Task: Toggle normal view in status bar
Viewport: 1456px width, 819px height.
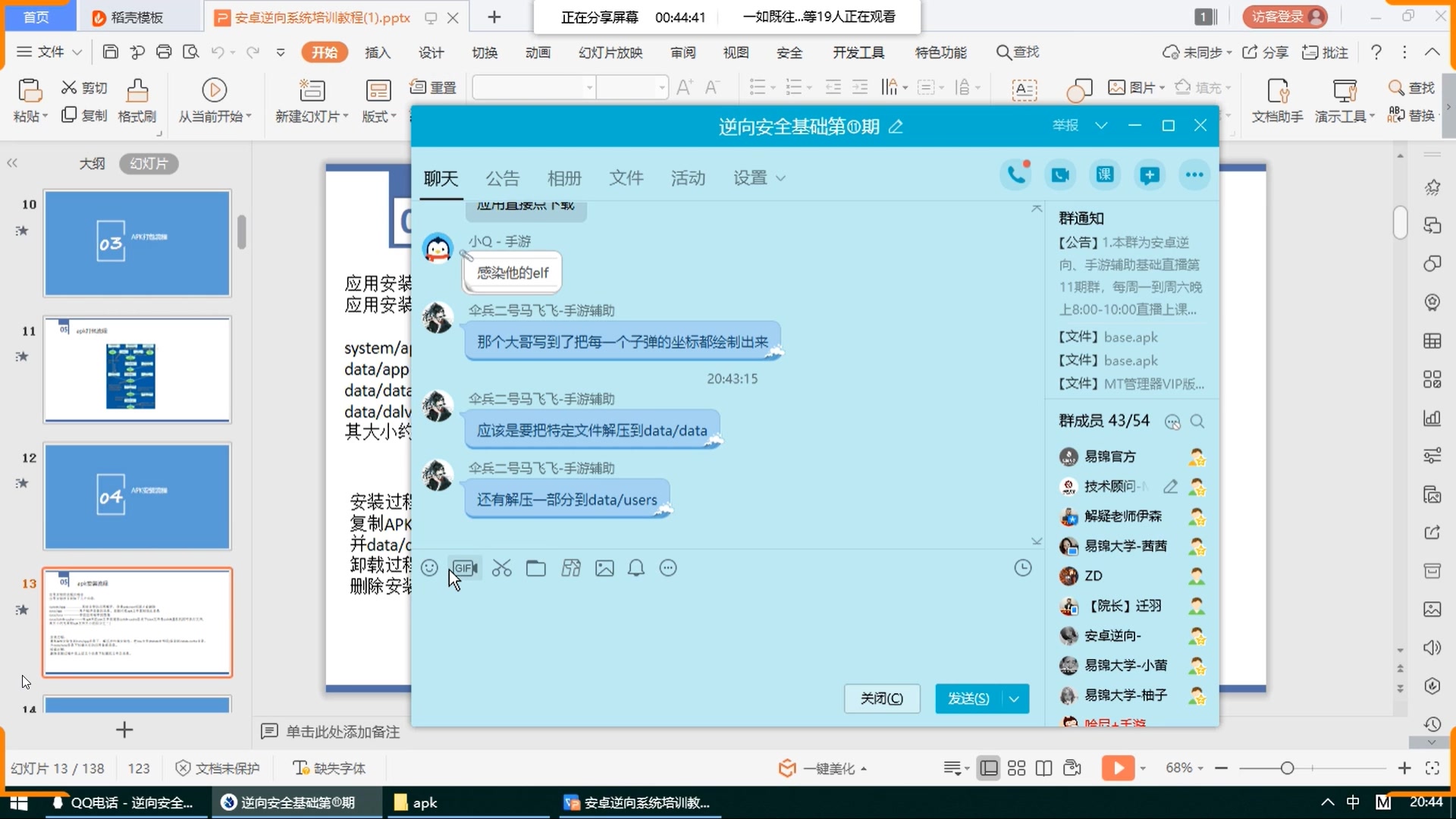Action: [x=989, y=768]
